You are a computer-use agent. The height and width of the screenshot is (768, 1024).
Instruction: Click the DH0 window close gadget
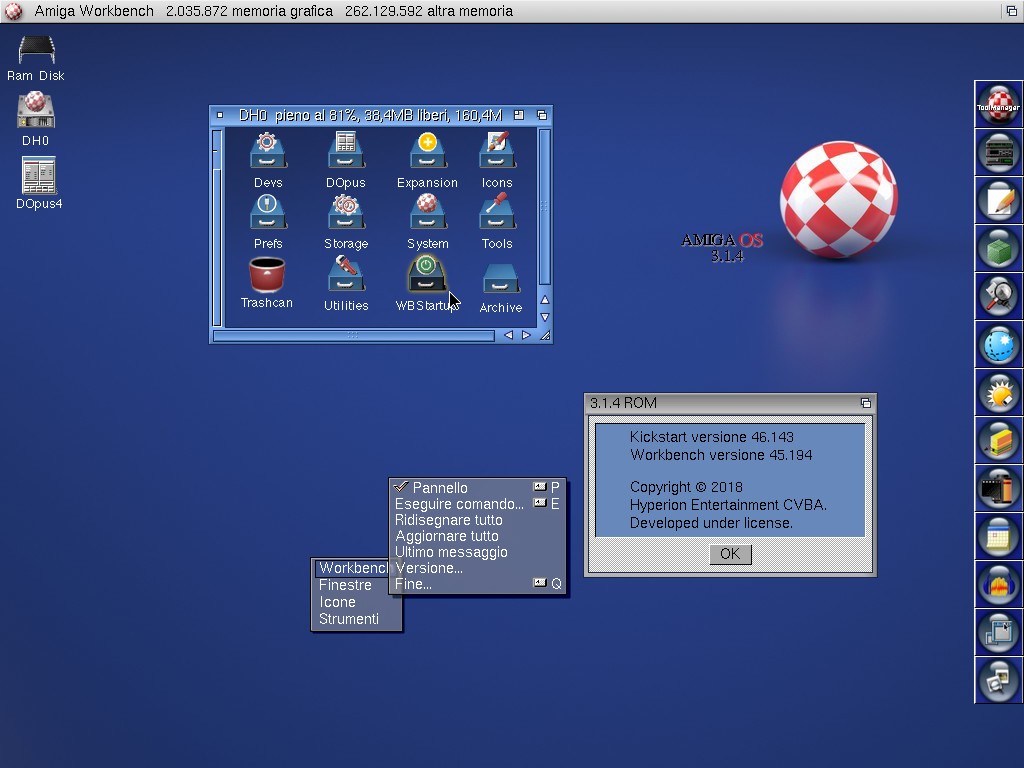tap(219, 115)
